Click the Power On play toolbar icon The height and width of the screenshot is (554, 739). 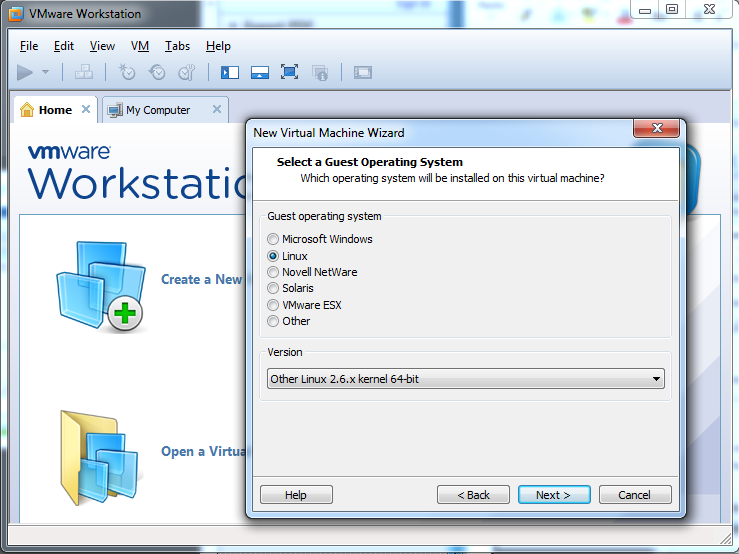(x=25, y=73)
